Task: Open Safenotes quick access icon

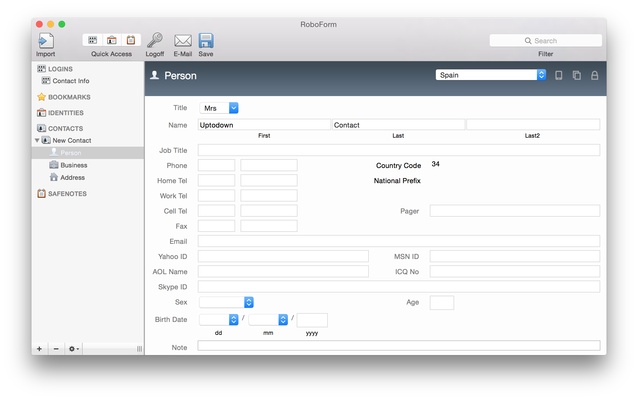Action: tap(131, 40)
